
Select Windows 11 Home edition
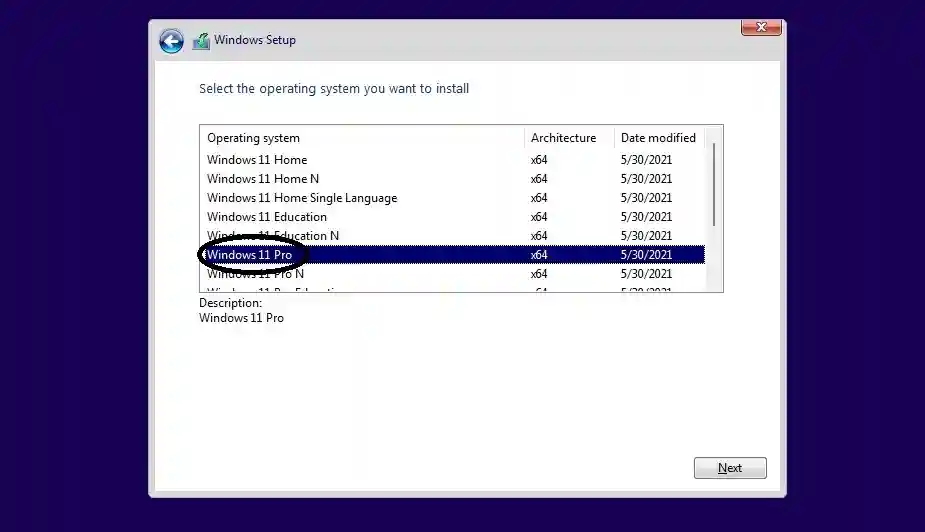tap(452, 160)
